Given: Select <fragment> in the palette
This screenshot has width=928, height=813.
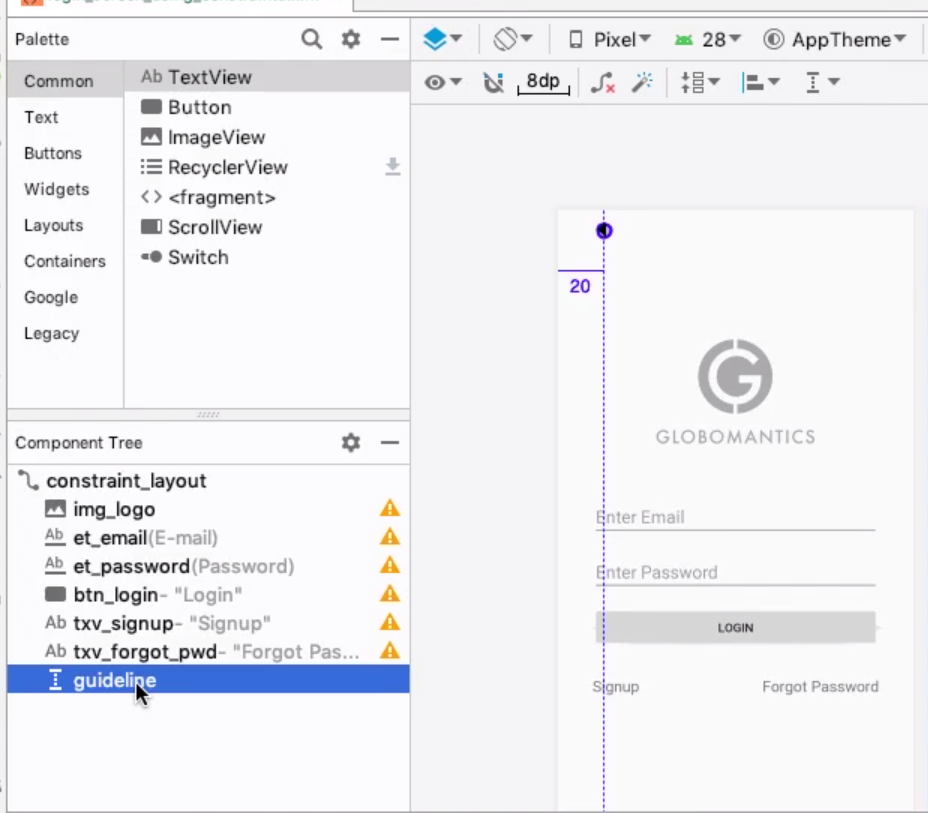Looking at the screenshot, I should 267,197.
